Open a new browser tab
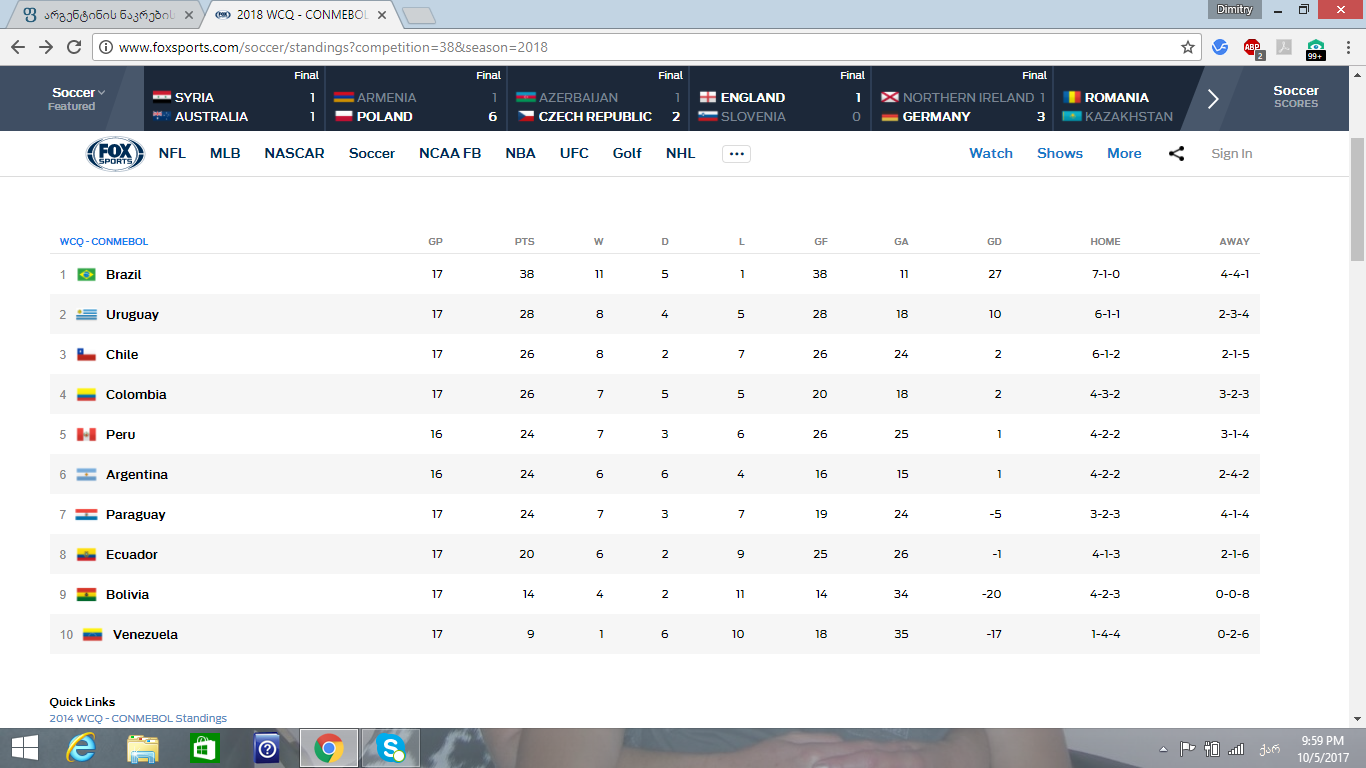The width and height of the screenshot is (1366, 768). tap(418, 15)
